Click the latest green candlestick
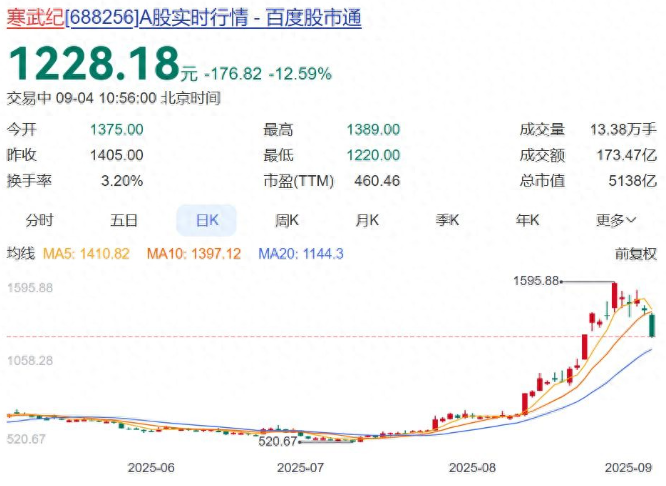Viewport: 666px width, 486px height. point(652,326)
